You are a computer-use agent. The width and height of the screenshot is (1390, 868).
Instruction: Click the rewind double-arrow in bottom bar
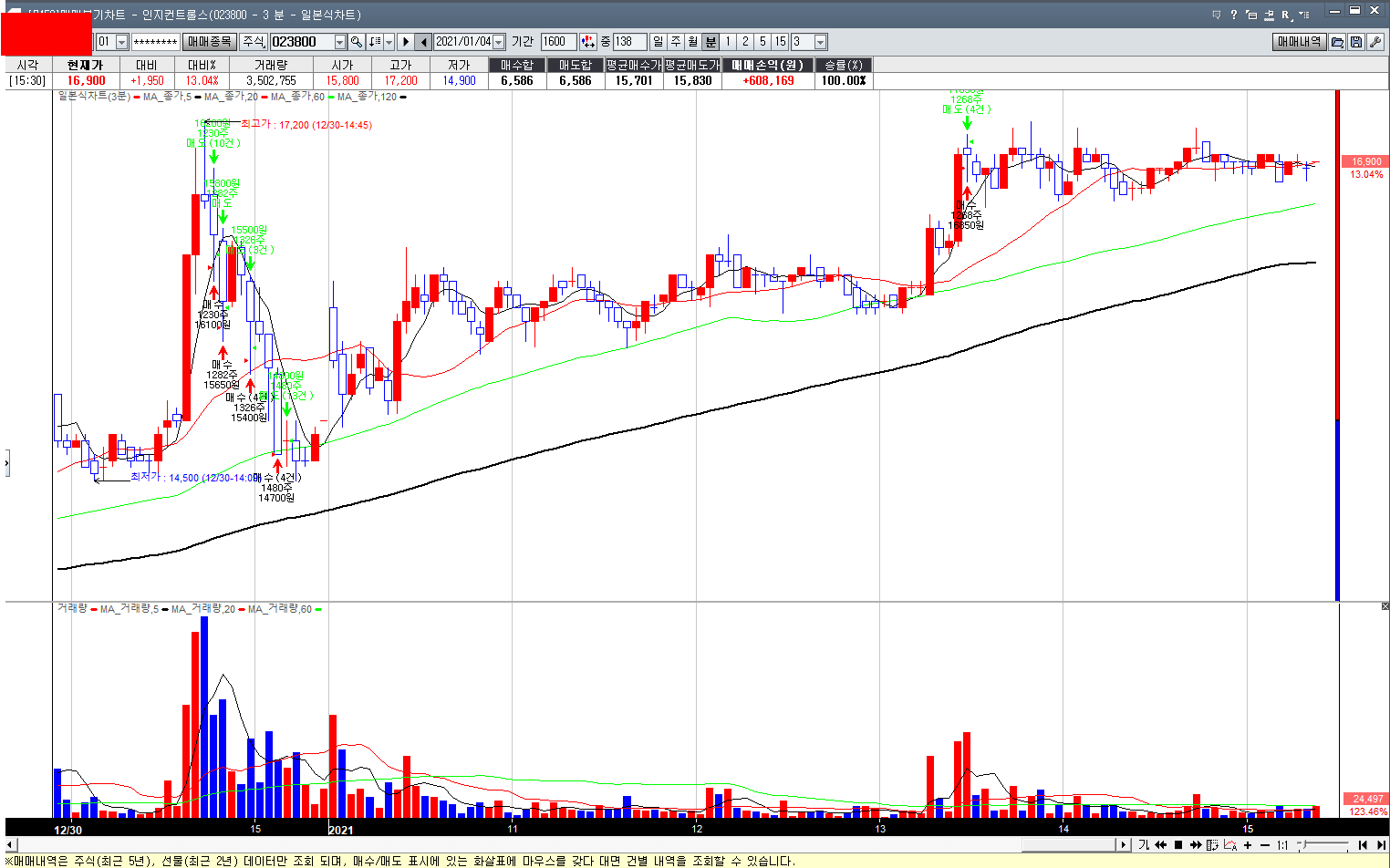1160,845
